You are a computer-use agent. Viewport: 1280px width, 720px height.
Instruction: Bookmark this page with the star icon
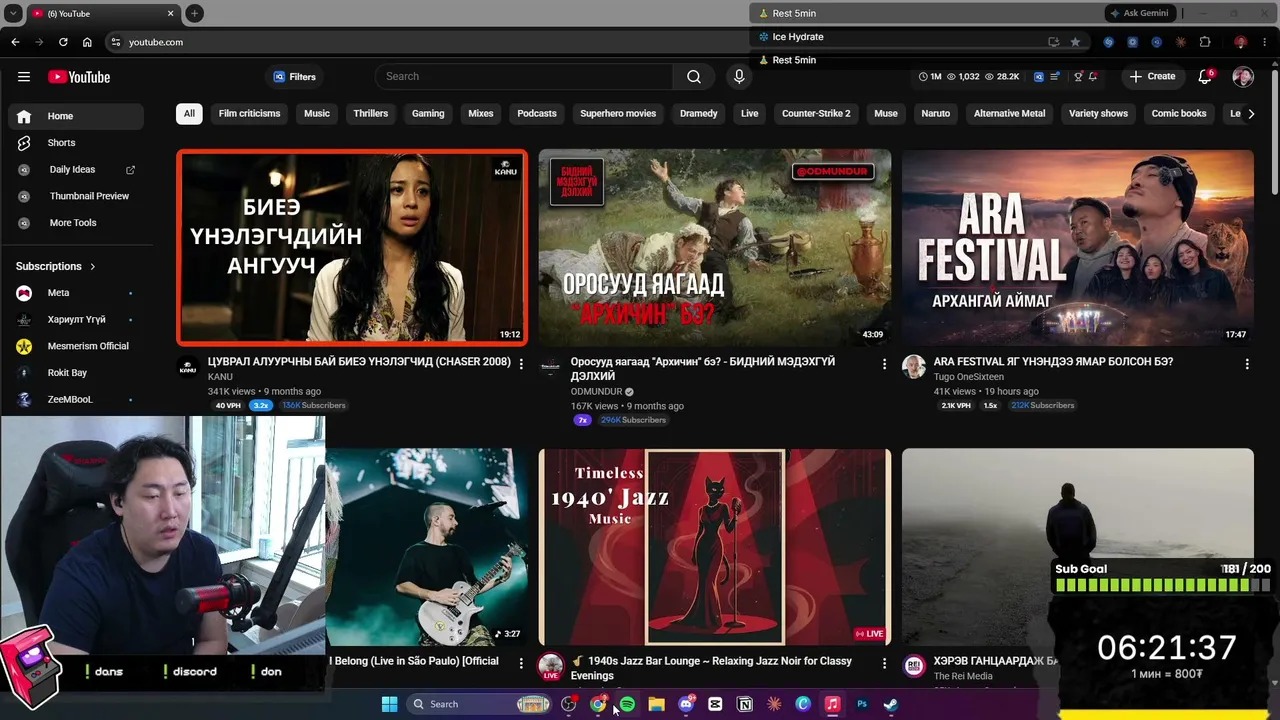tap(1075, 42)
